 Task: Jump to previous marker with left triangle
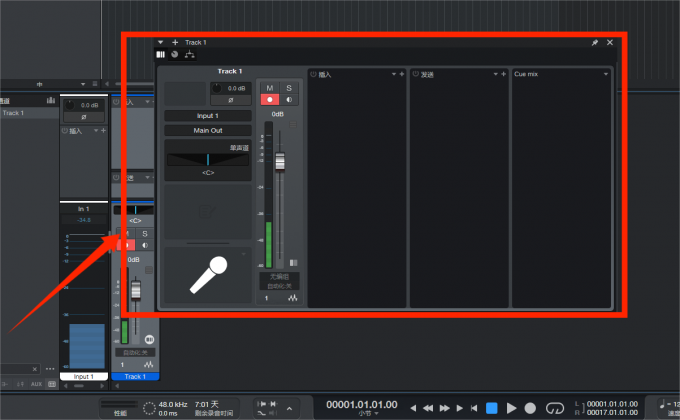[x=413, y=408]
